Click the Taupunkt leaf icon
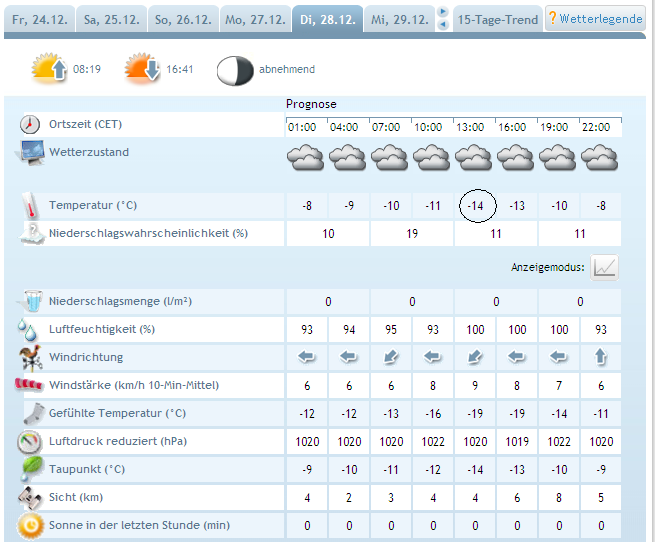 [x=32, y=469]
